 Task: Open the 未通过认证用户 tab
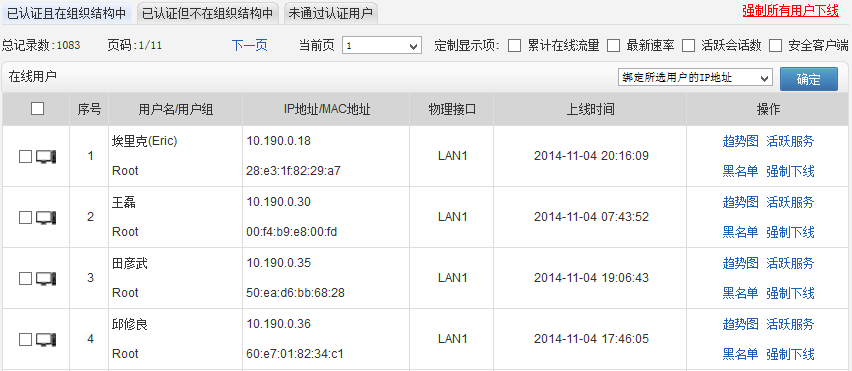[330, 14]
